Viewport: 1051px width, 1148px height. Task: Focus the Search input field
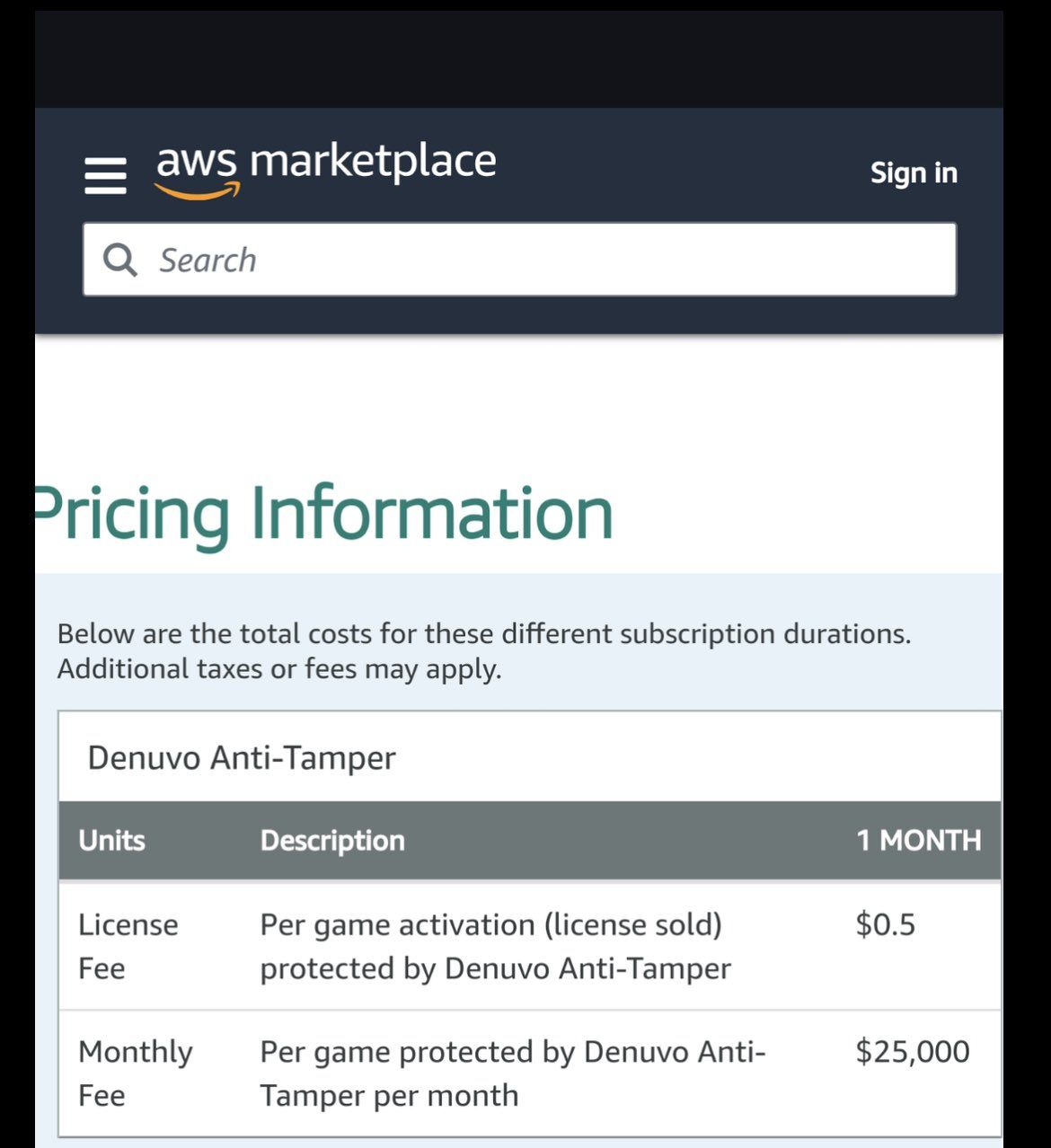(539, 260)
